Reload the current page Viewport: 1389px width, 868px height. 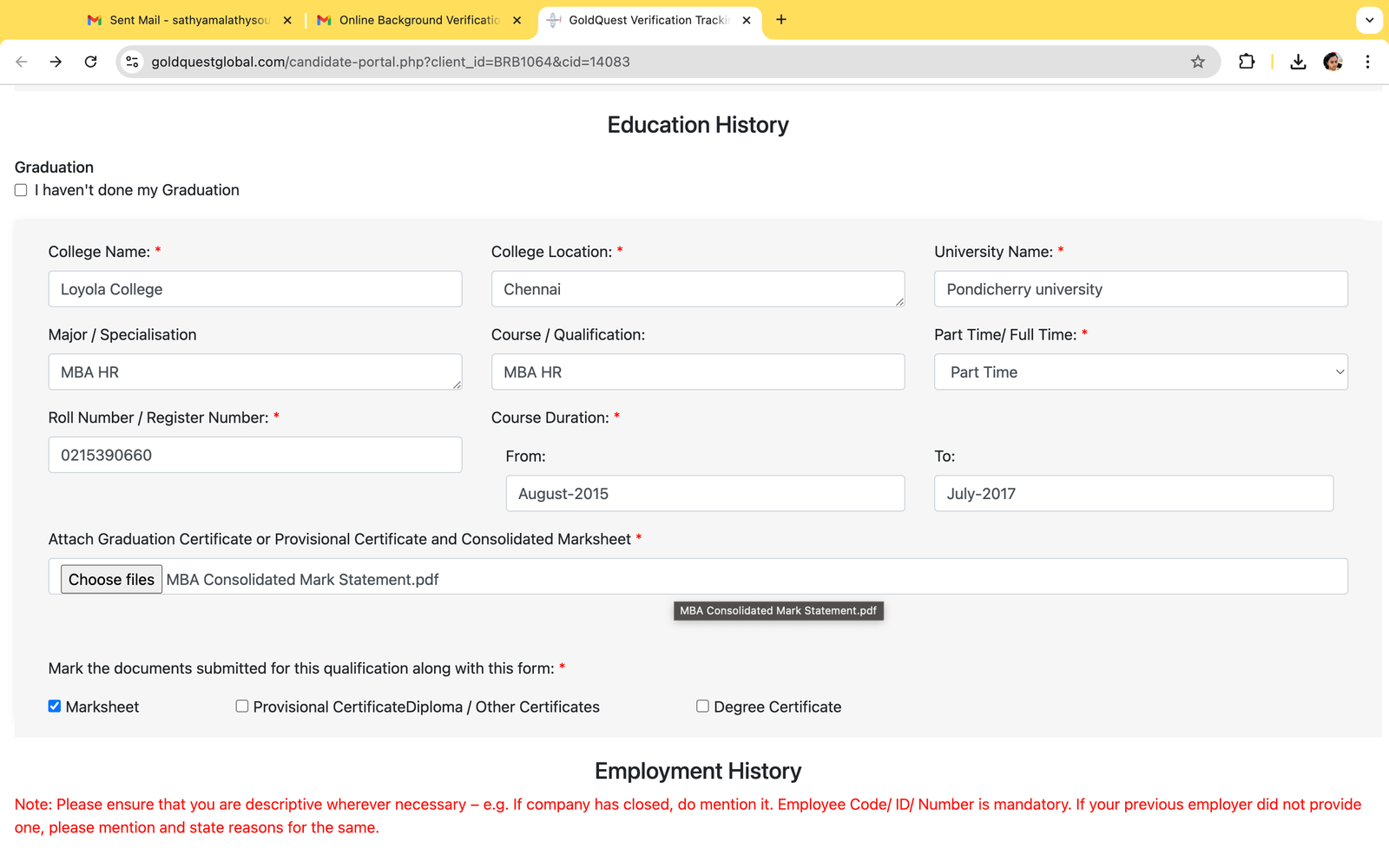tap(90, 62)
